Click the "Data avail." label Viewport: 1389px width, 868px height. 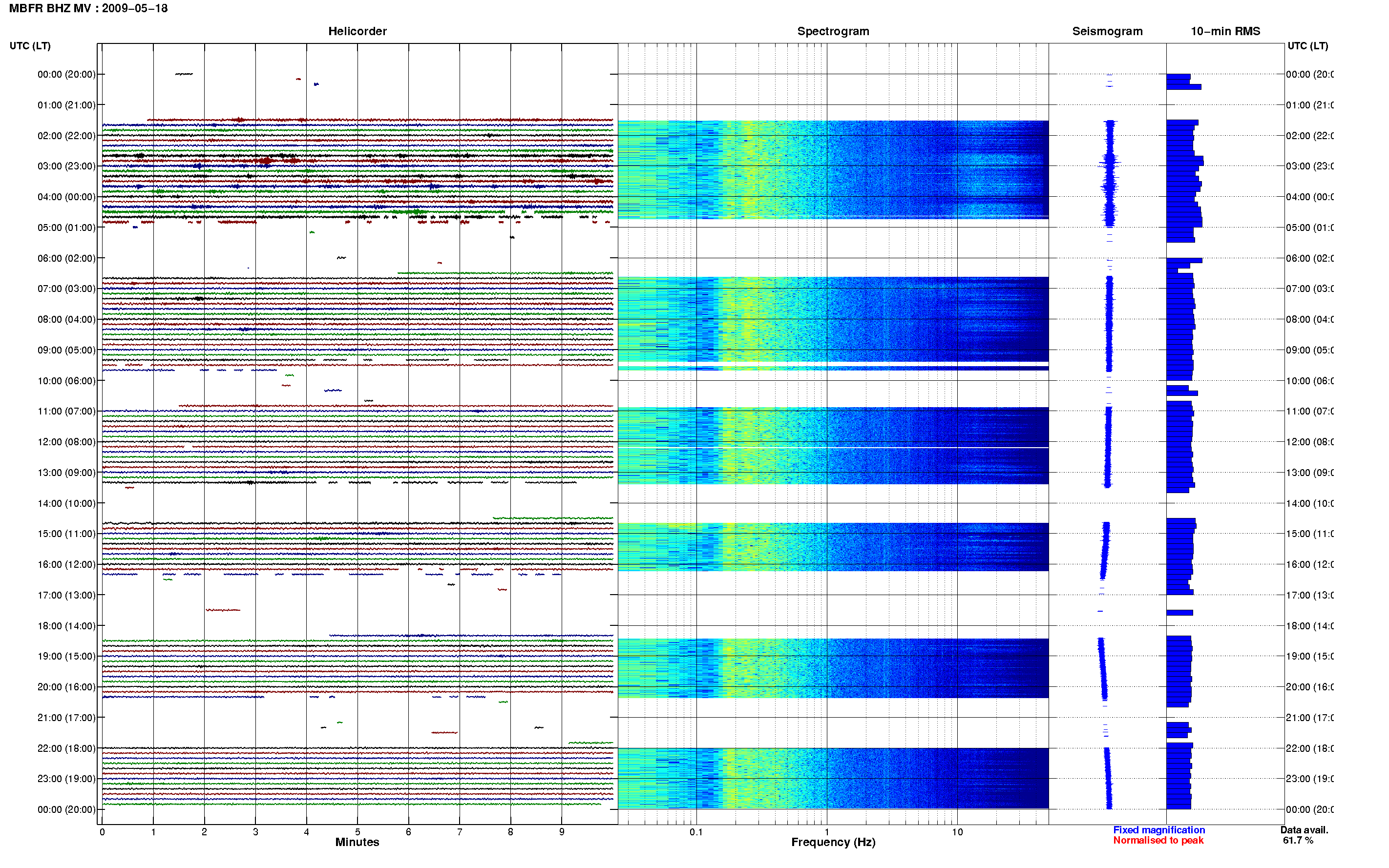[1304, 830]
